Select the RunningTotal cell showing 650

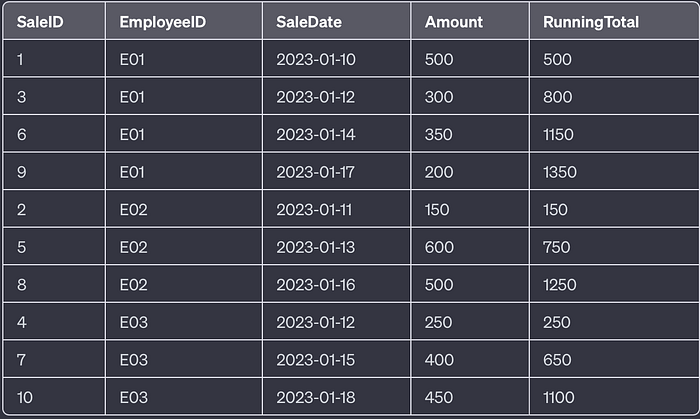tap(614, 359)
